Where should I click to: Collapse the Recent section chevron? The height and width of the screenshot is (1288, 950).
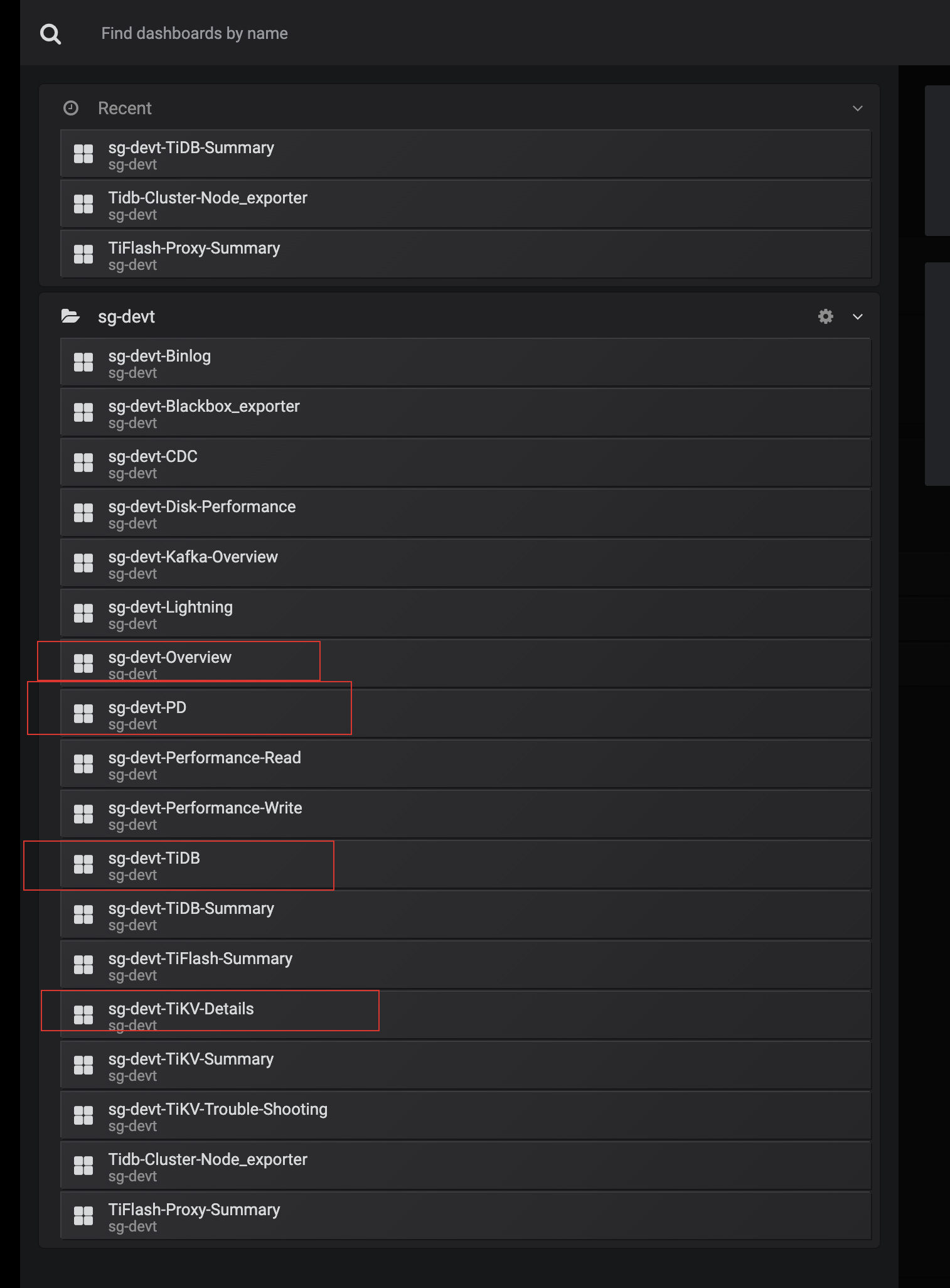coord(857,108)
